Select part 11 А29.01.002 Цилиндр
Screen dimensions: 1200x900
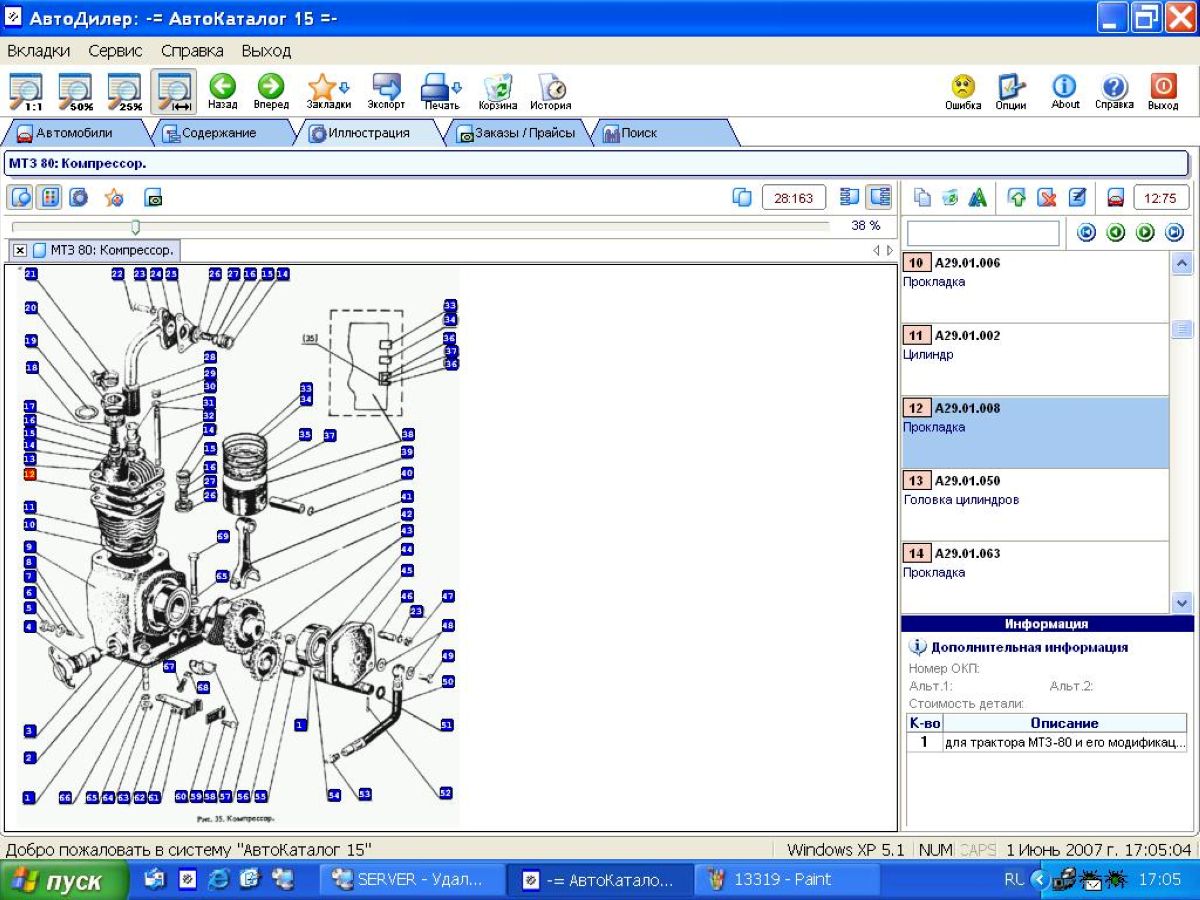click(1034, 360)
